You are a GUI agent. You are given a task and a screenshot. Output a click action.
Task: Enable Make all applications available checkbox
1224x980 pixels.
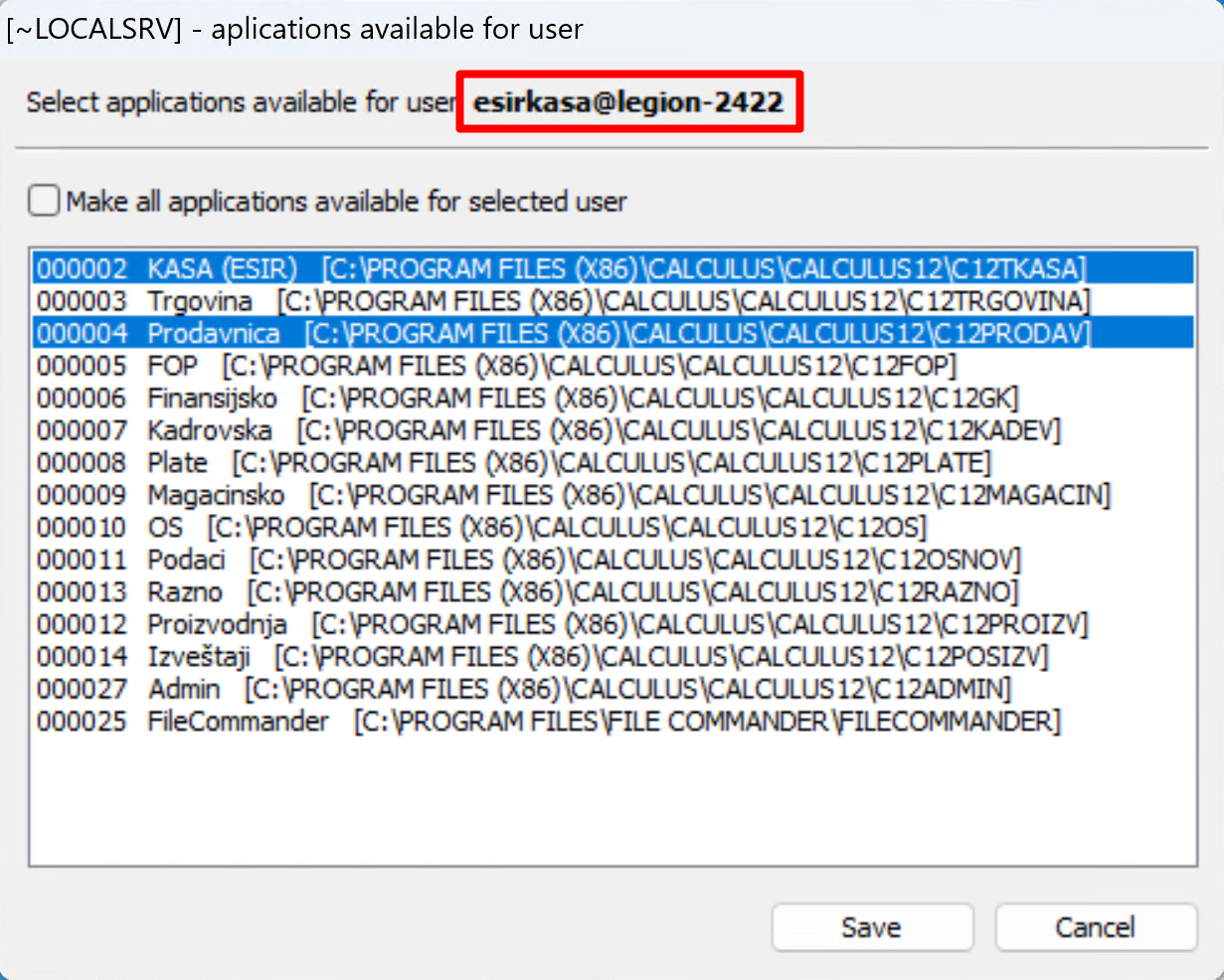[x=45, y=202]
